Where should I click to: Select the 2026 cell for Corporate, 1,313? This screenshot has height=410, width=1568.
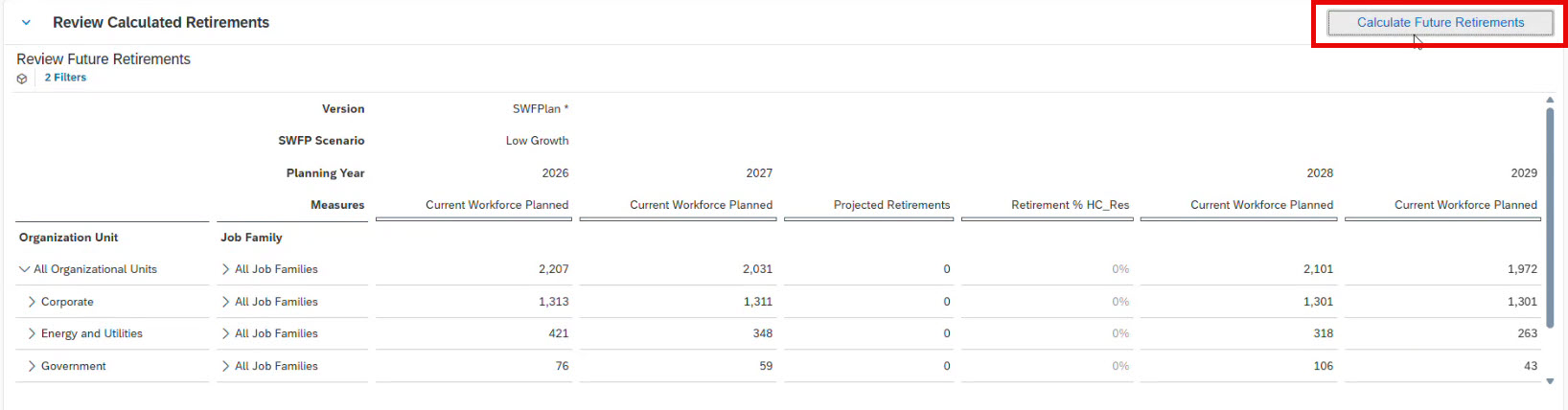(x=553, y=302)
